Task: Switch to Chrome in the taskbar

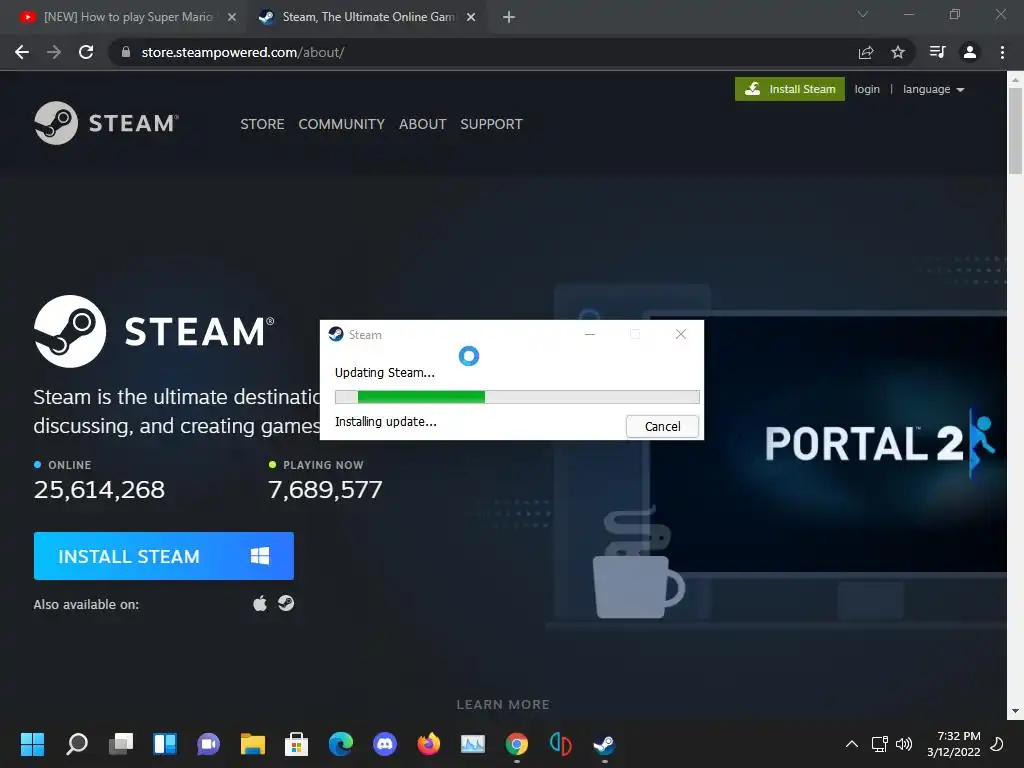Action: (517, 744)
